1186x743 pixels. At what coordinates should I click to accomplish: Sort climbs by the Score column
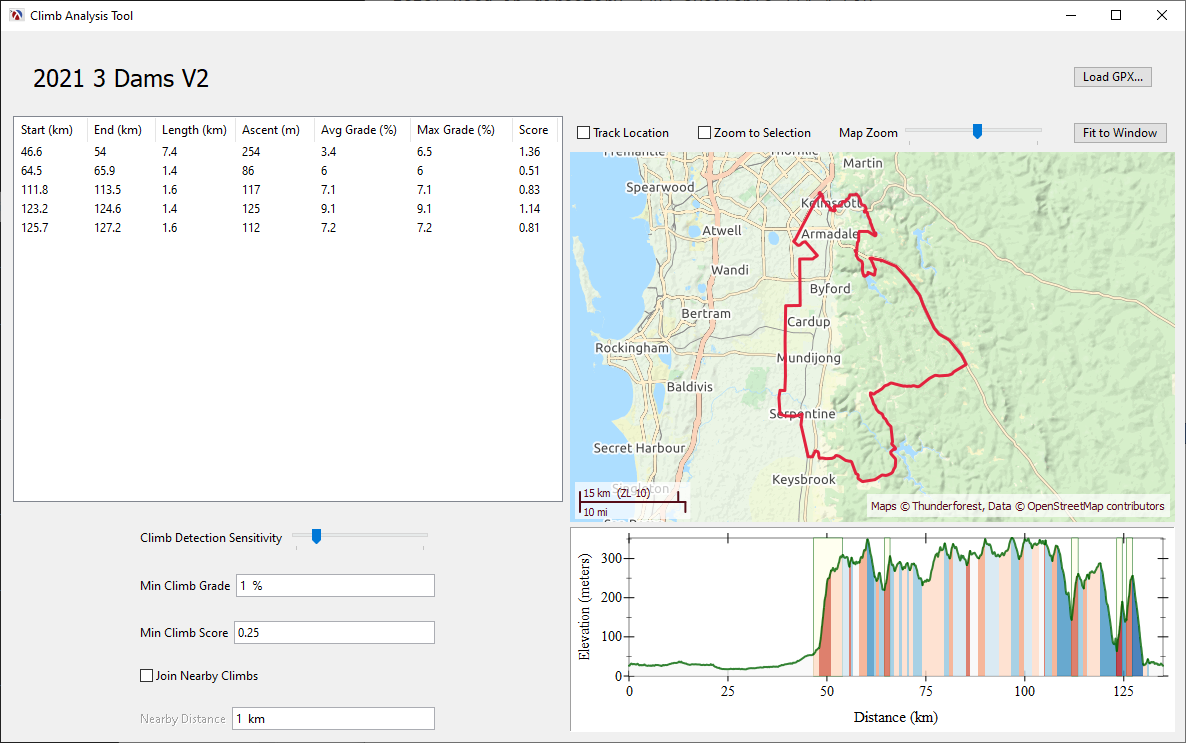pyautogui.click(x=534, y=129)
